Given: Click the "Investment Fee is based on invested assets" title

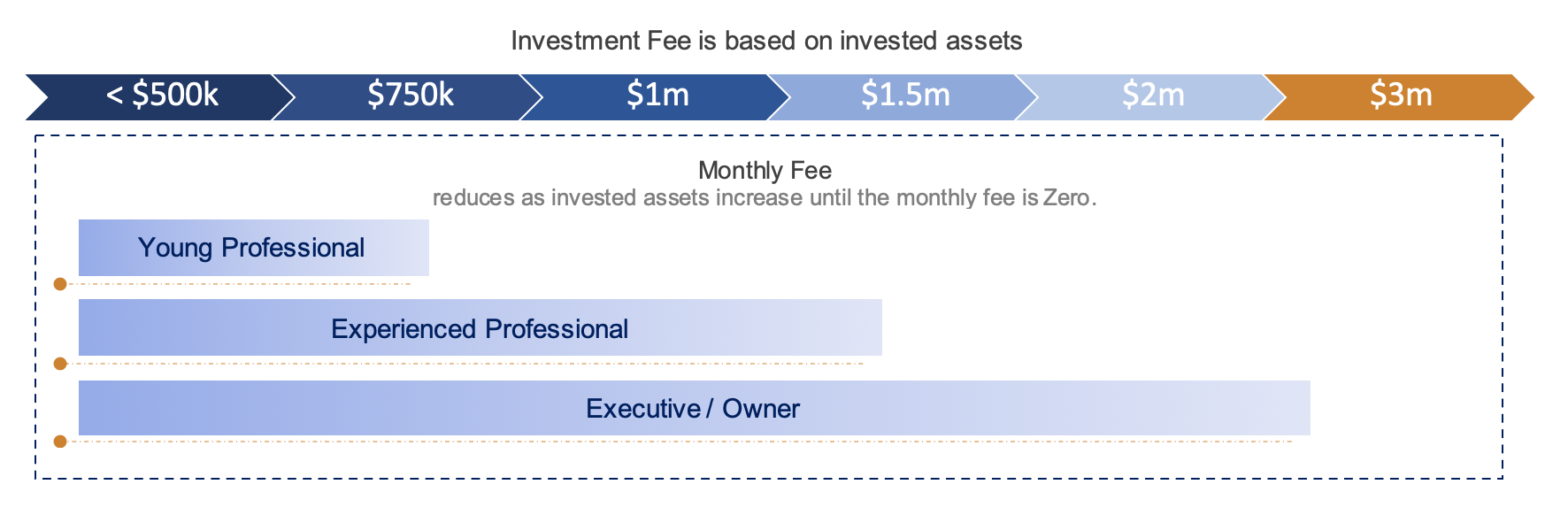Looking at the screenshot, I should (x=766, y=41).
